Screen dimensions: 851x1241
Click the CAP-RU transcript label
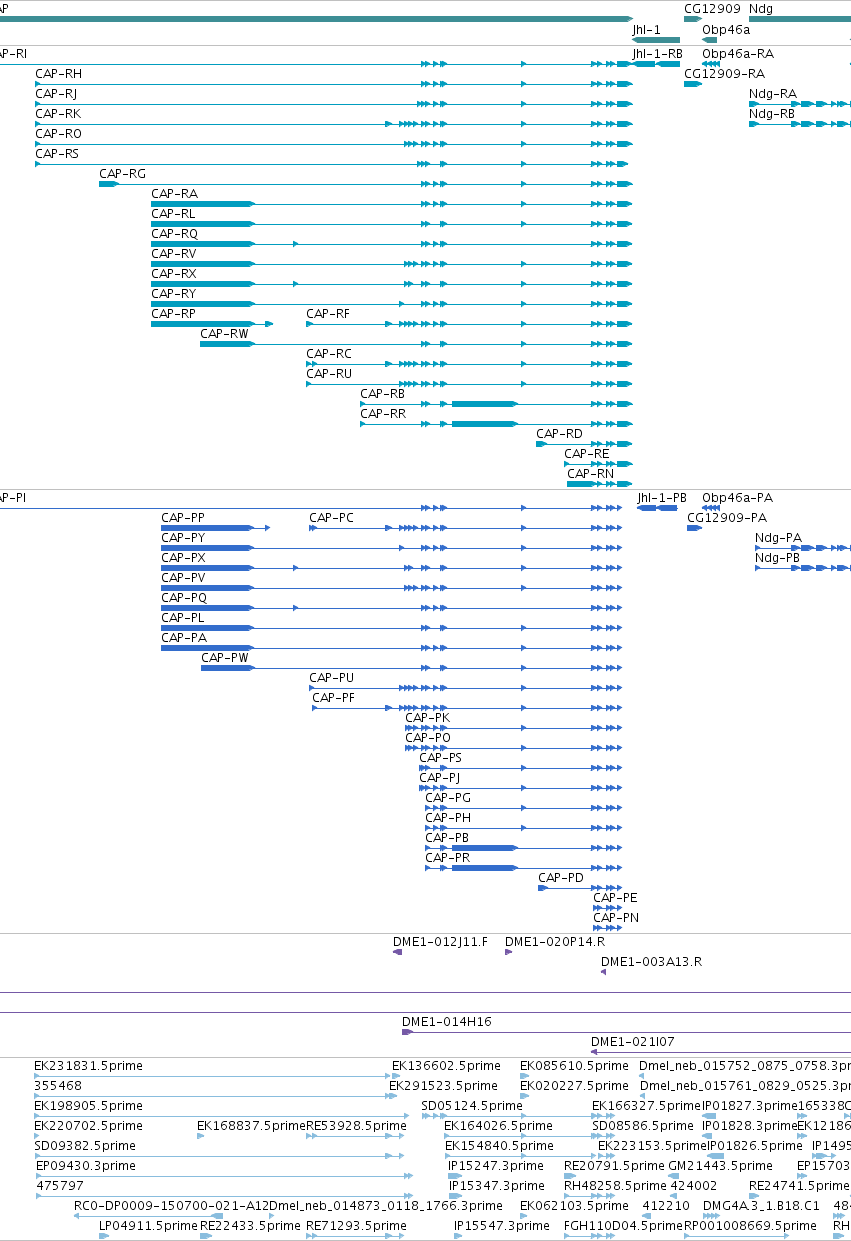point(329,374)
